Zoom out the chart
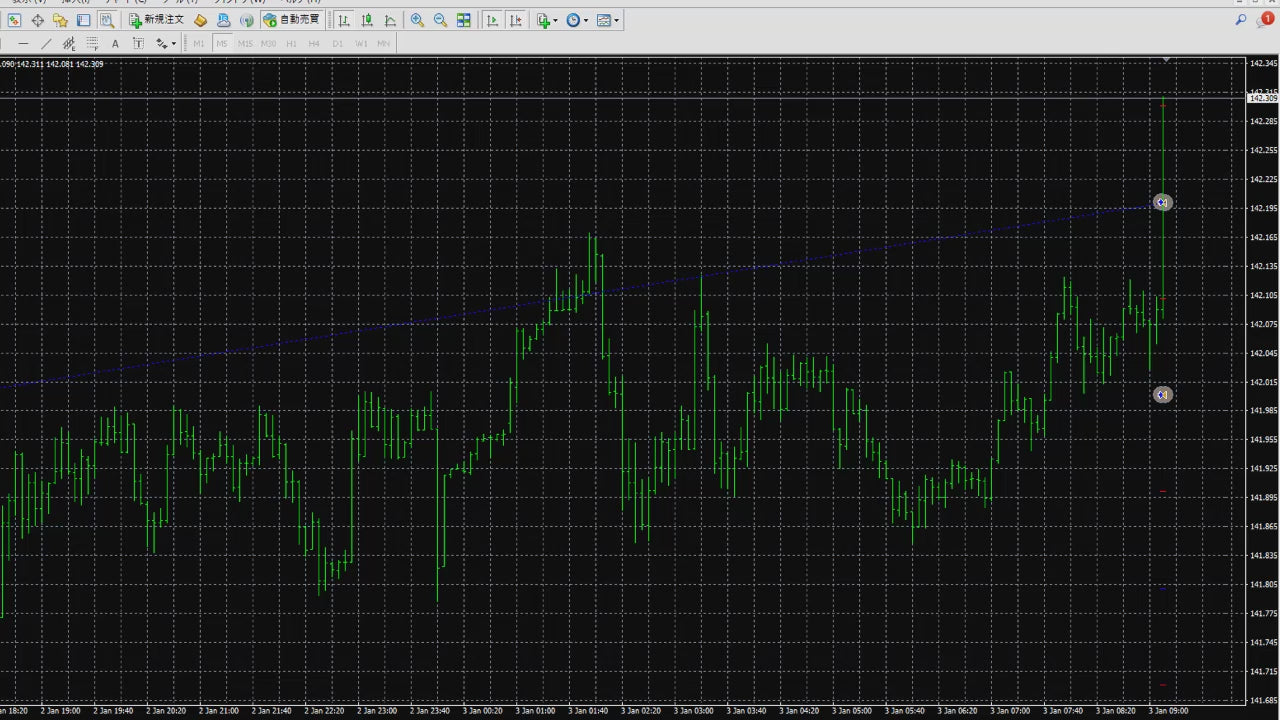Screen dimensions: 1280x720 click(440, 20)
